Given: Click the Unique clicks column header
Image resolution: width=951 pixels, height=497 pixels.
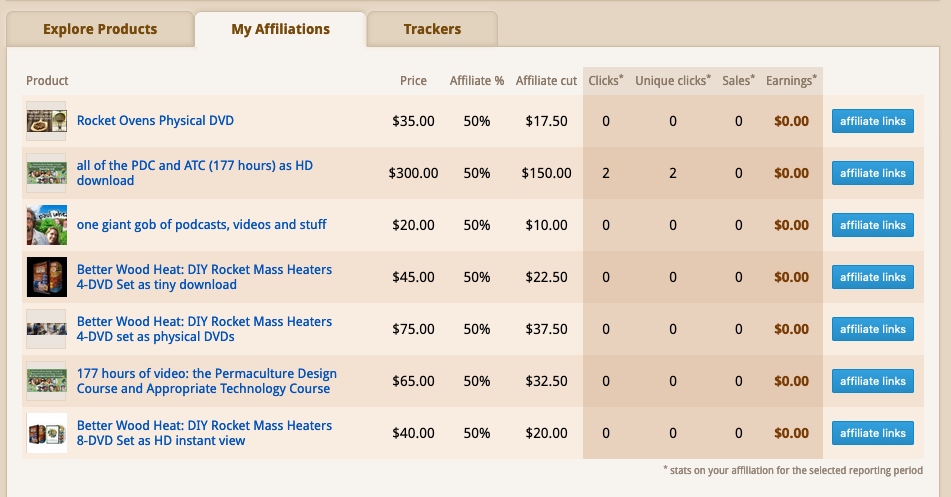Looking at the screenshot, I should click(x=672, y=81).
